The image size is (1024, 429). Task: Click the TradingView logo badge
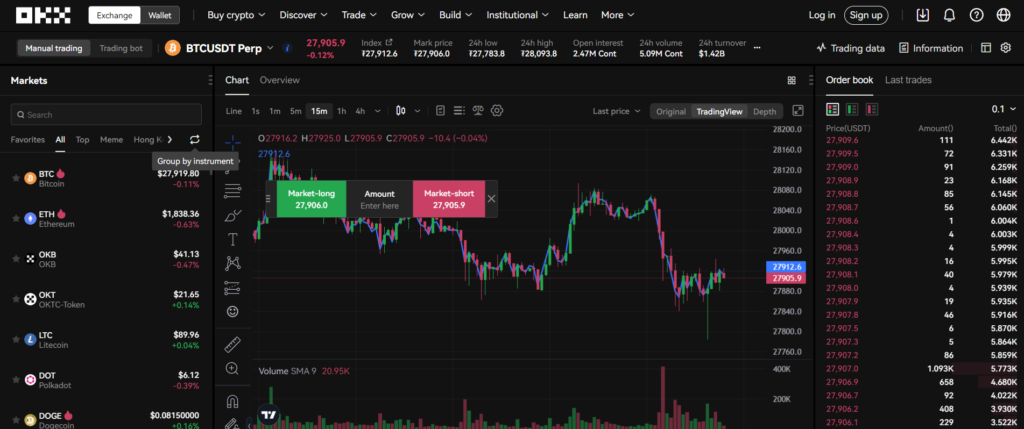coord(268,414)
